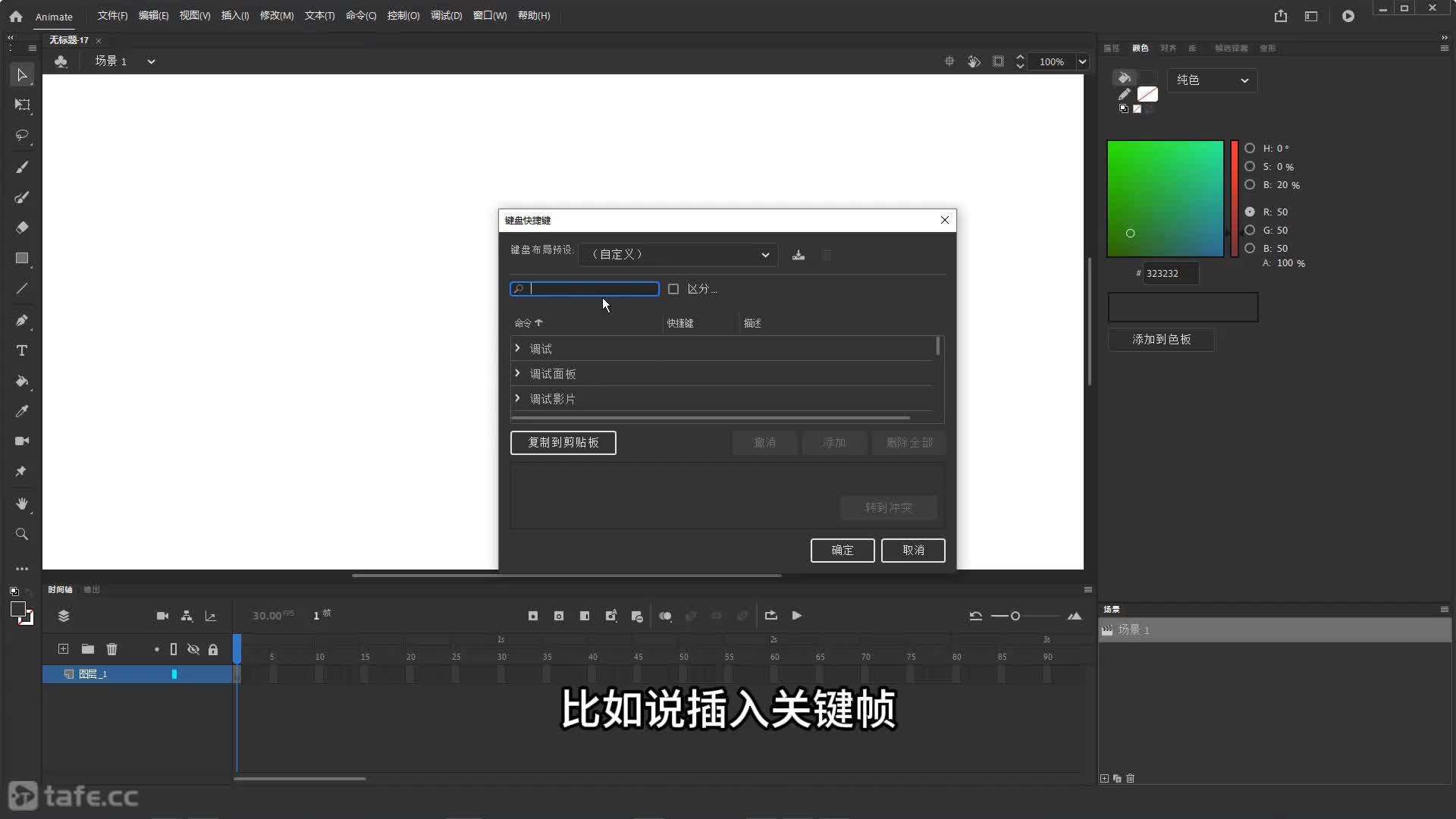Select the Eyedropper tool

(x=22, y=411)
